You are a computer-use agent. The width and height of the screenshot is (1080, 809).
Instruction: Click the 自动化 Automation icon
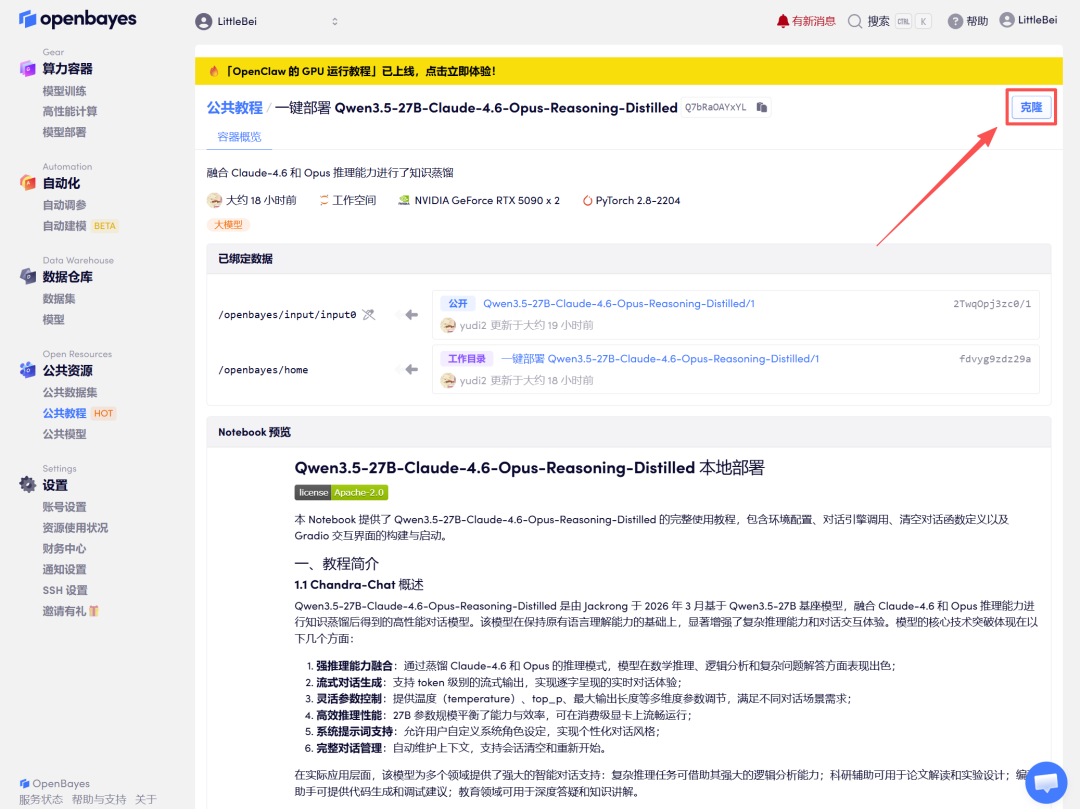(28, 182)
